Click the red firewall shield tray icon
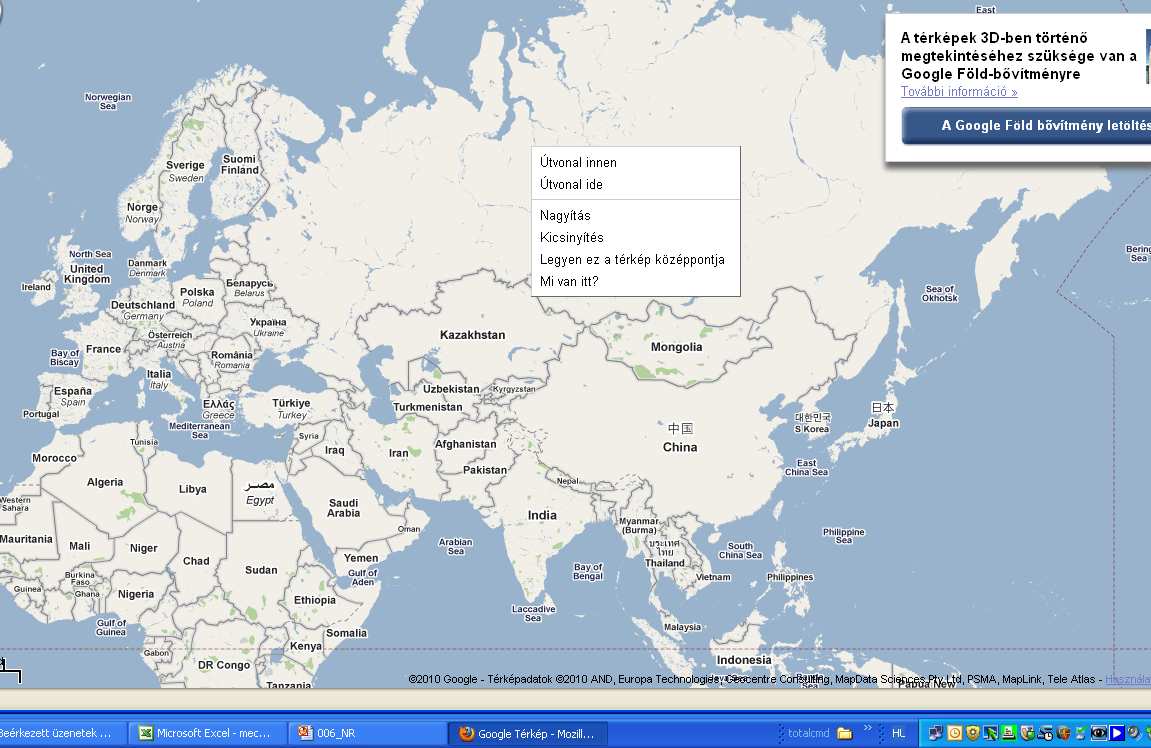The image size is (1151, 748). pos(1064,733)
